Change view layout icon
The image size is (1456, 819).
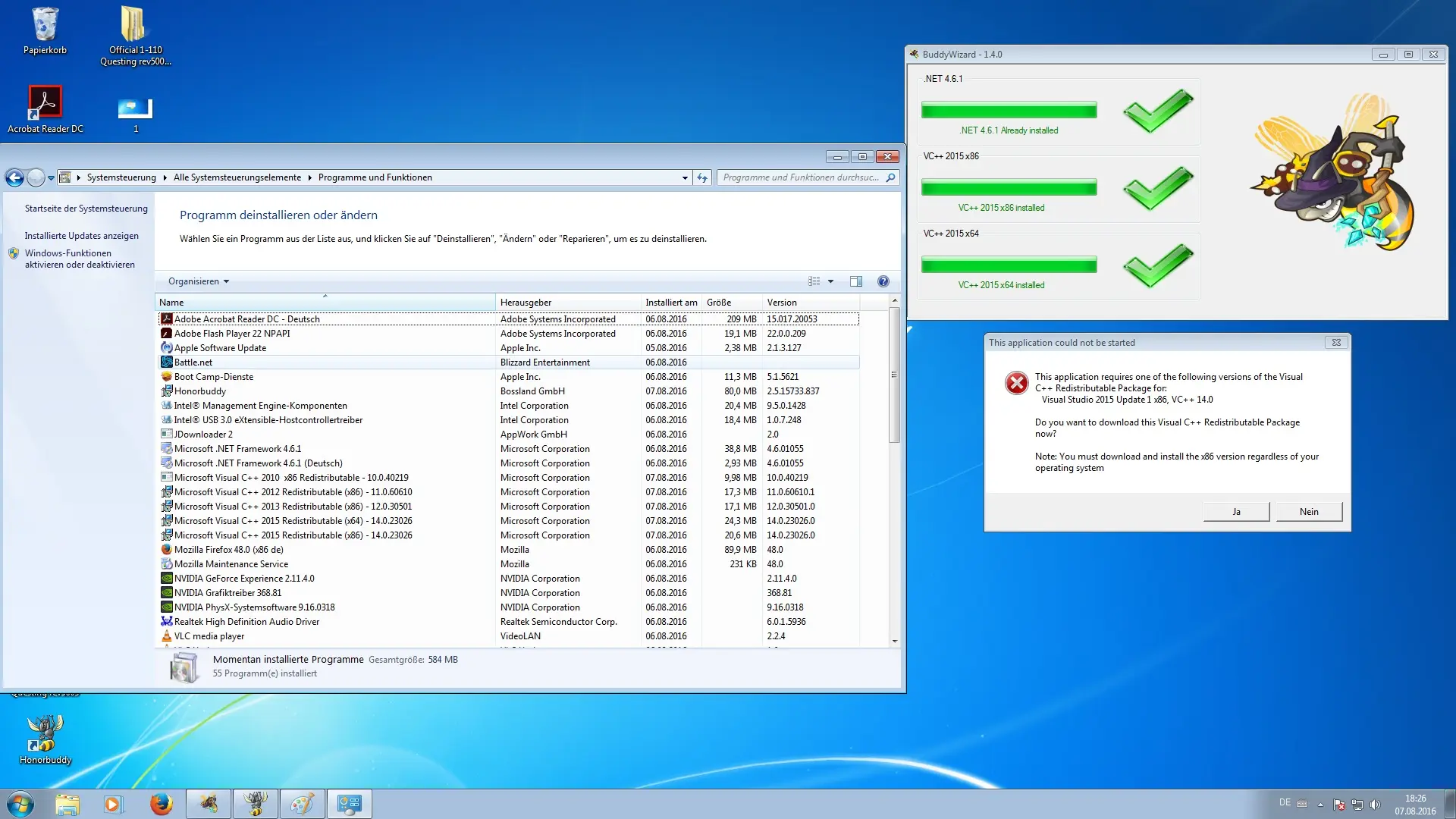(814, 281)
